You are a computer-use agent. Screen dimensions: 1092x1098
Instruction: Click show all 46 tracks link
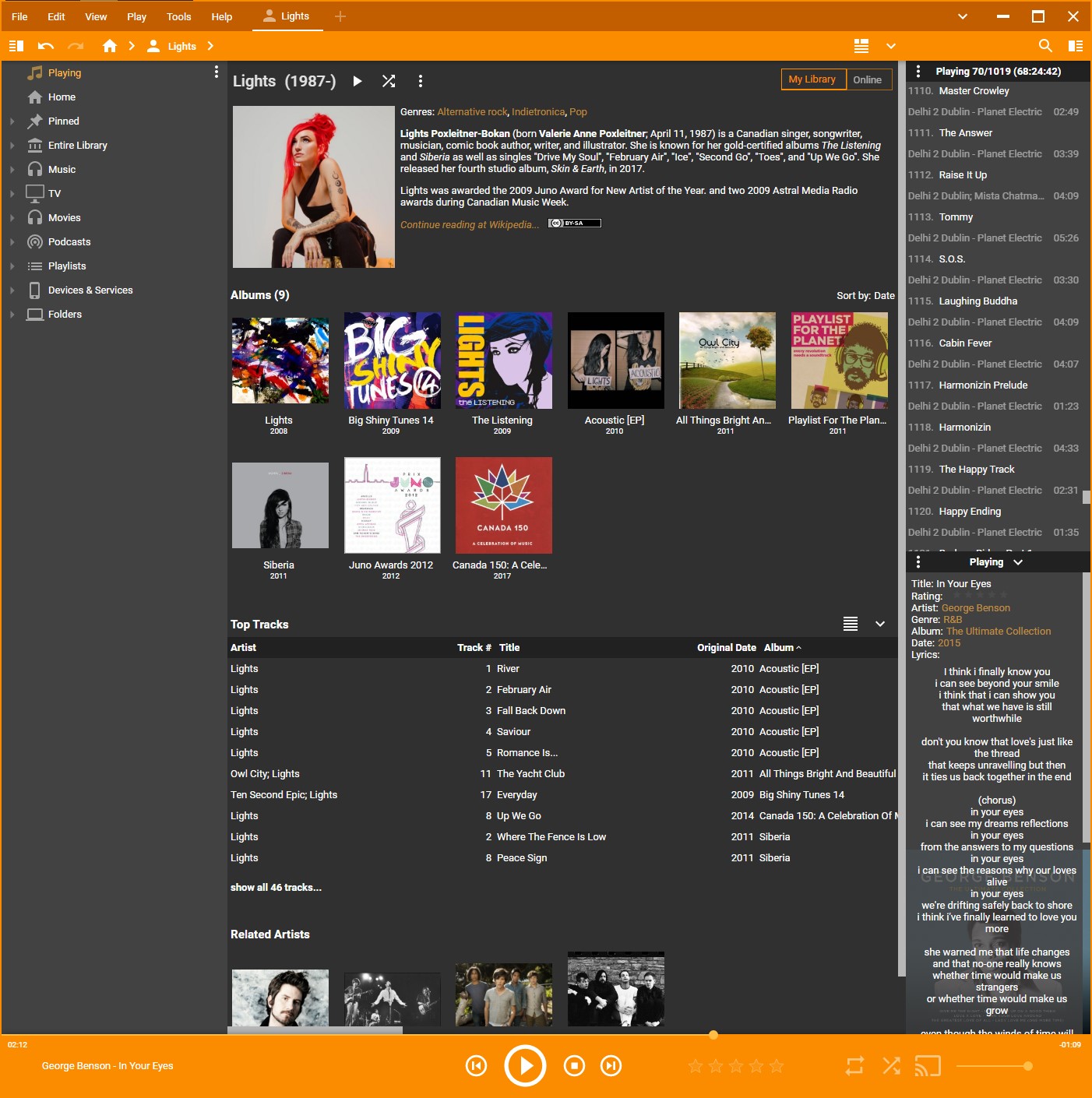coord(276,888)
